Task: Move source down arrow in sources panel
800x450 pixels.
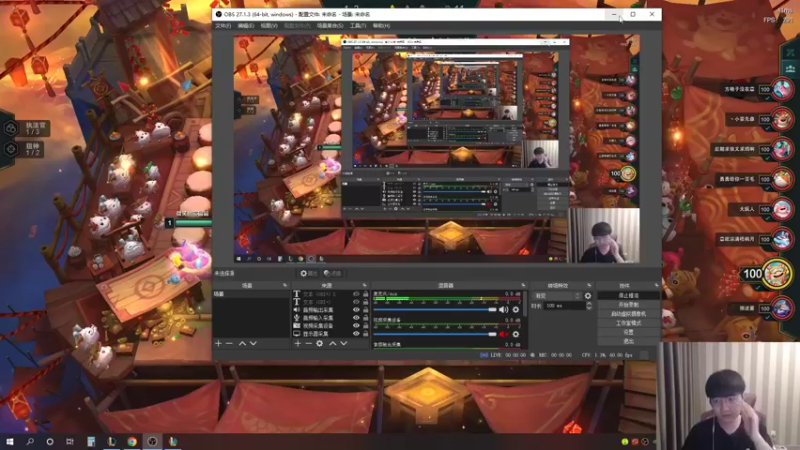Action: [343, 344]
